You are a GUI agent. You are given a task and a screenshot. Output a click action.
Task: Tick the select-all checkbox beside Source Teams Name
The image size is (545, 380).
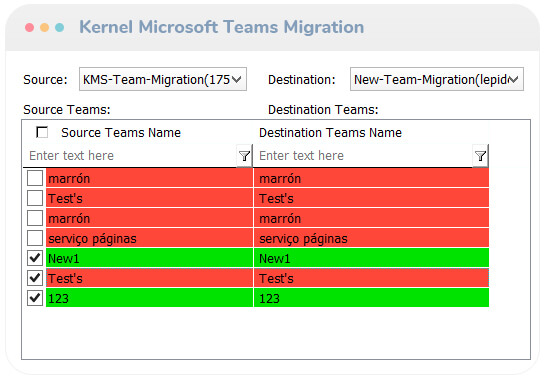(x=42, y=132)
